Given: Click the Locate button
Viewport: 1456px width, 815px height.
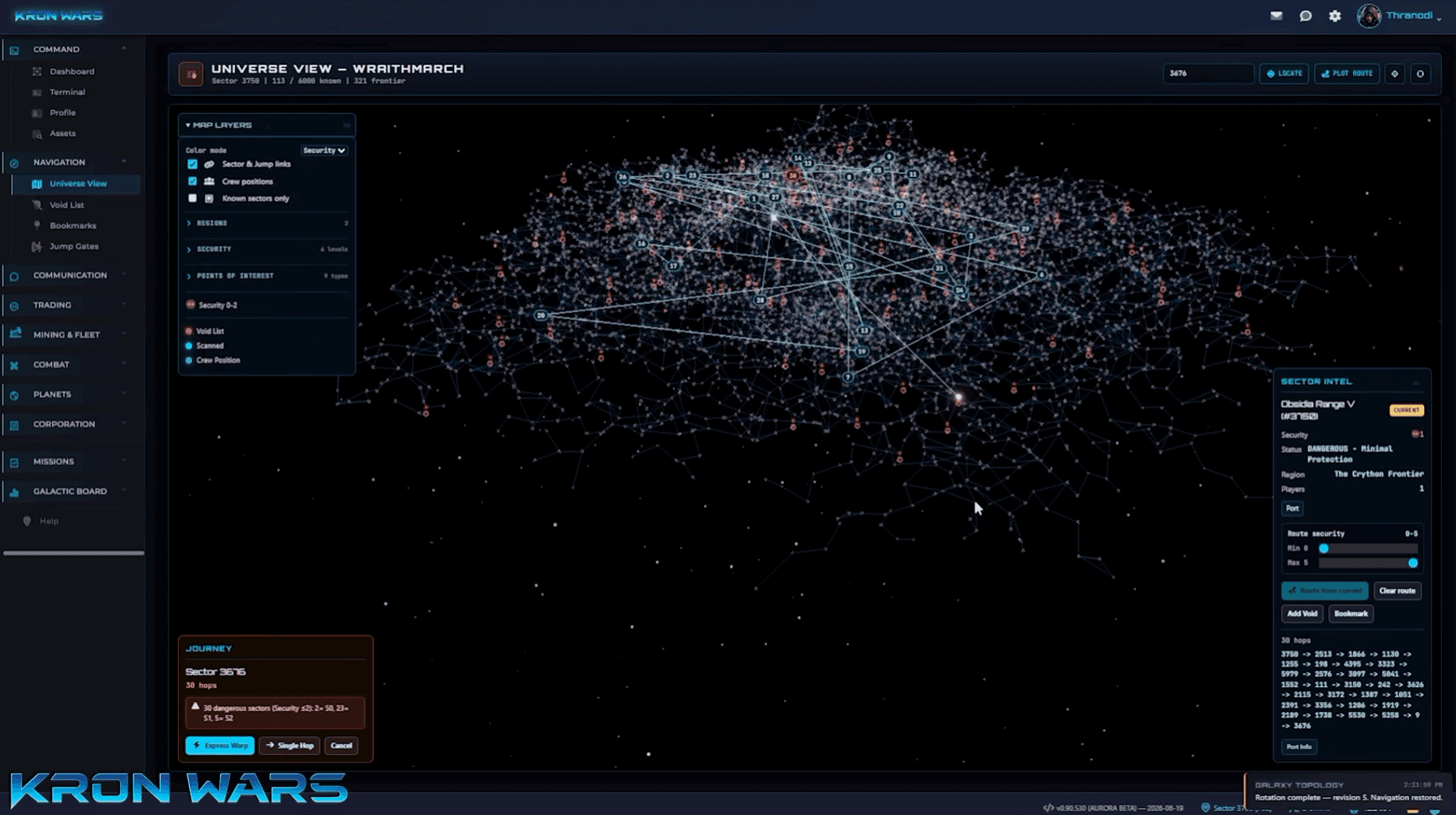Looking at the screenshot, I should (x=1284, y=74).
